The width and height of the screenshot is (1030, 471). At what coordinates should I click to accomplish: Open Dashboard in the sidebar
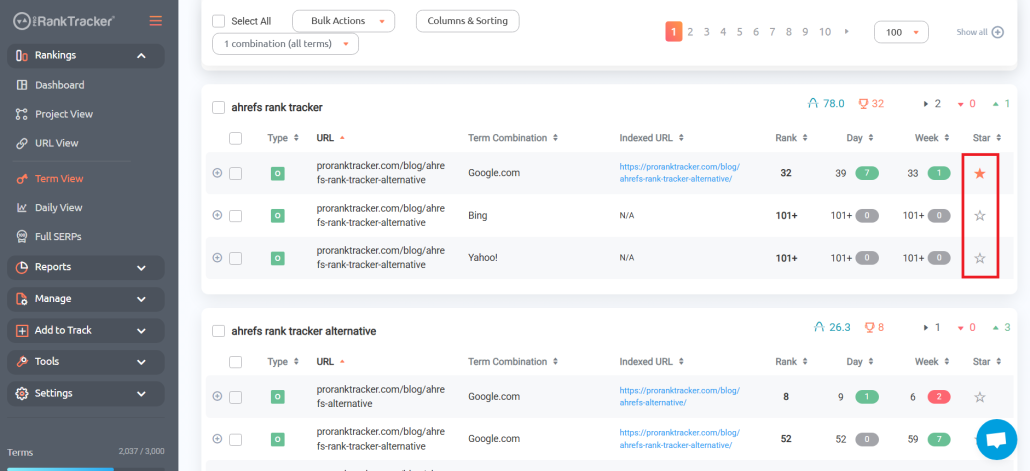60,85
